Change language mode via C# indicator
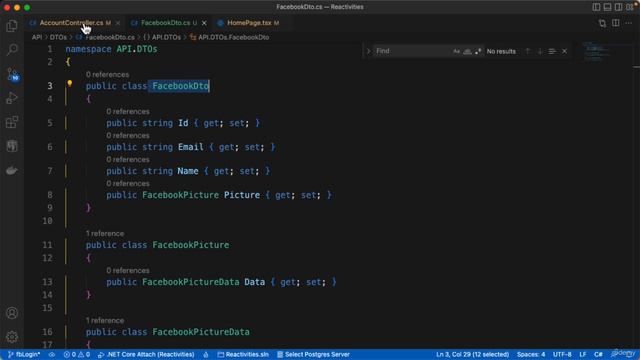 598,354
